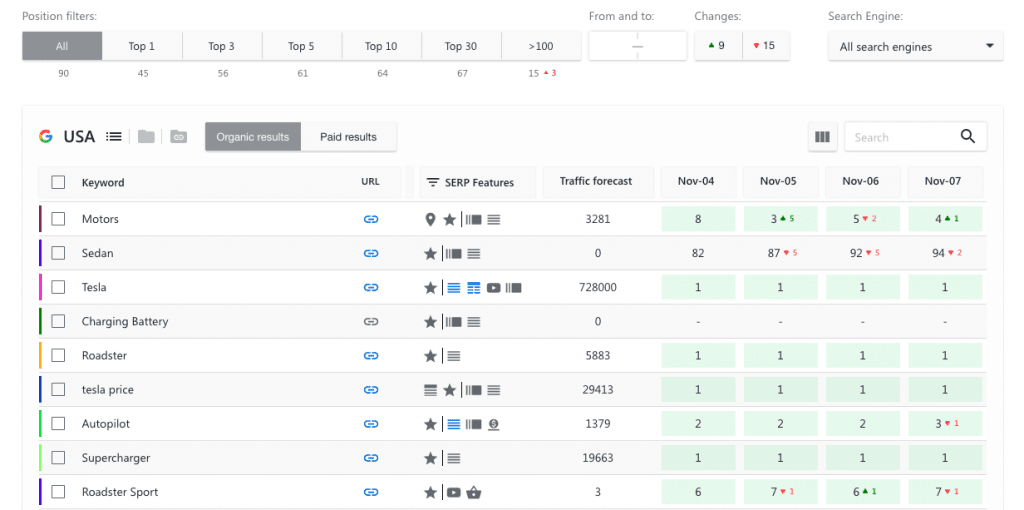The image size is (1024, 510).
Task: Sort by the Keyword column header
Action: pyautogui.click(x=103, y=182)
